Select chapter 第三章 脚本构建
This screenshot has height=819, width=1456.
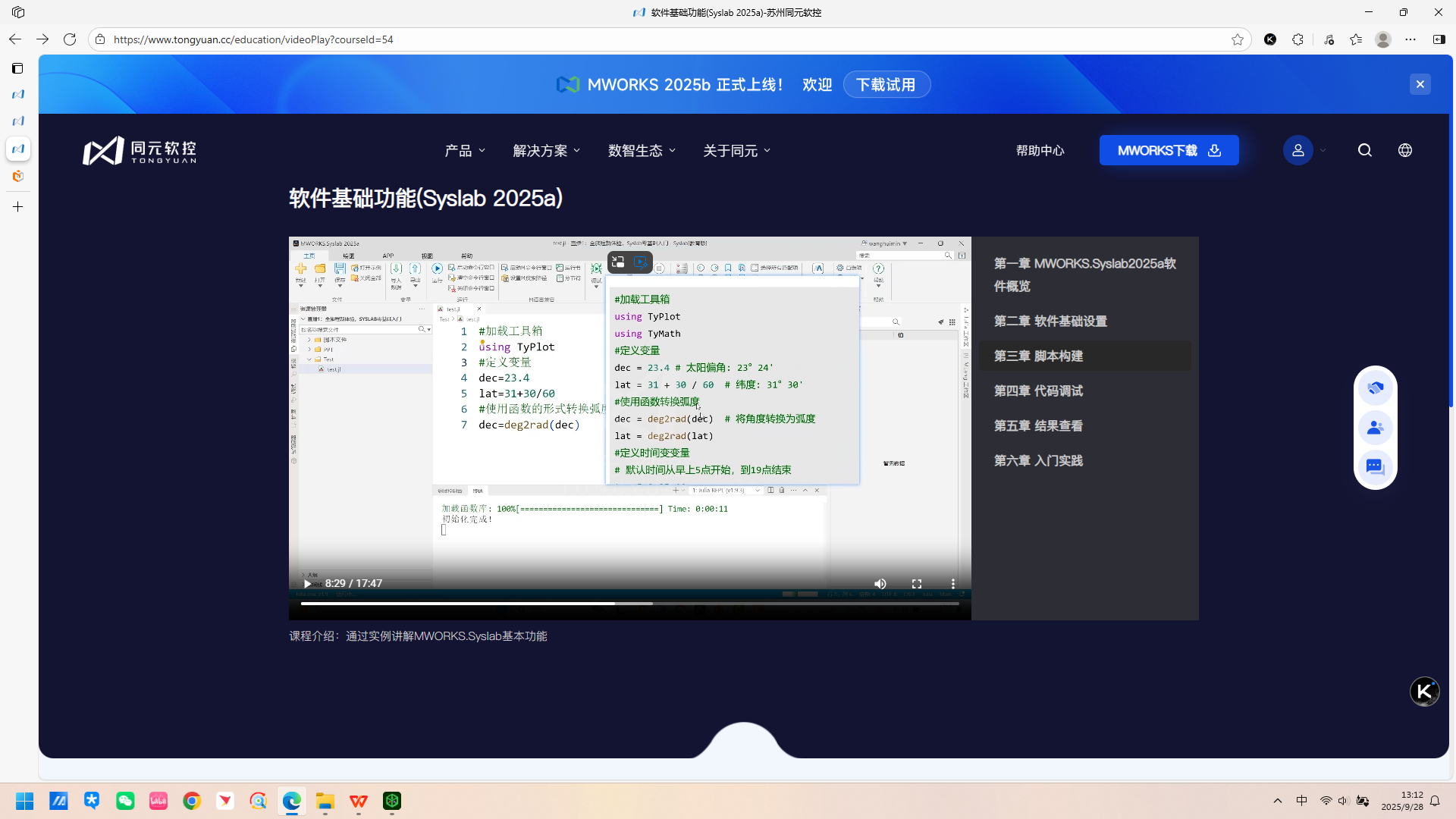click(x=1085, y=356)
